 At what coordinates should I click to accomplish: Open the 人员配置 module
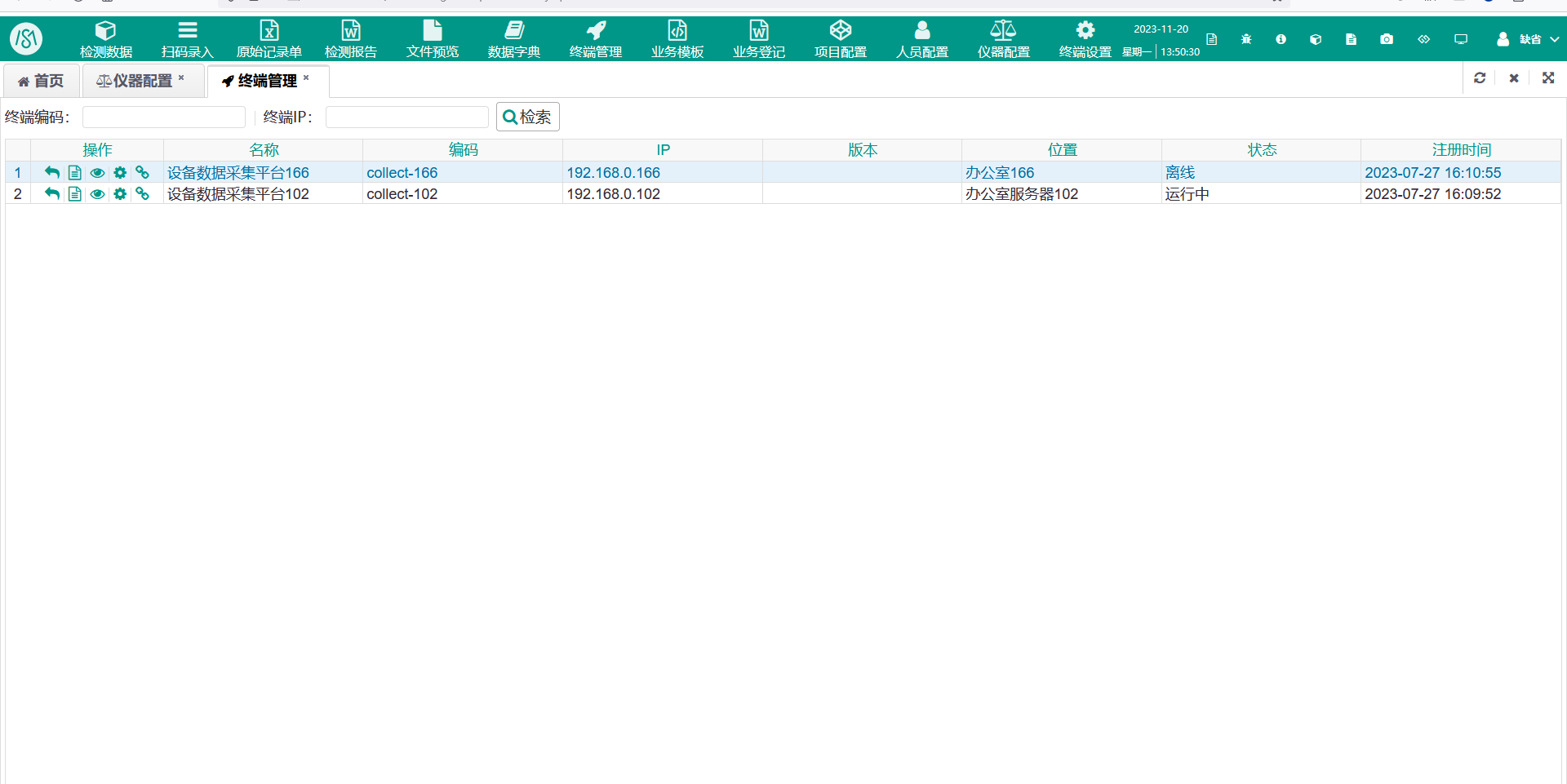[922, 39]
